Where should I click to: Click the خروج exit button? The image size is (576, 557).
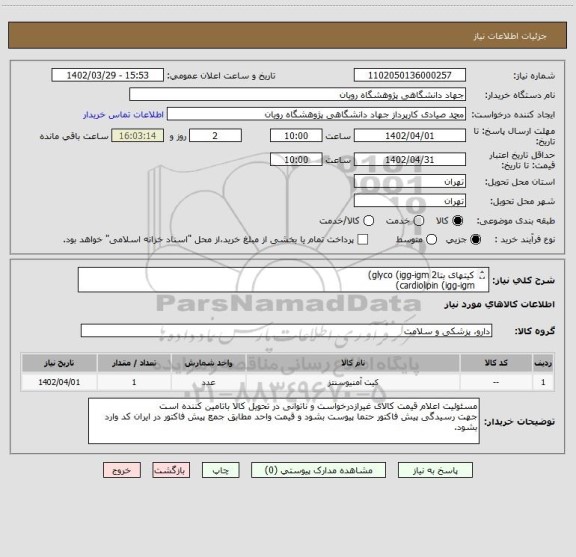tap(122, 470)
